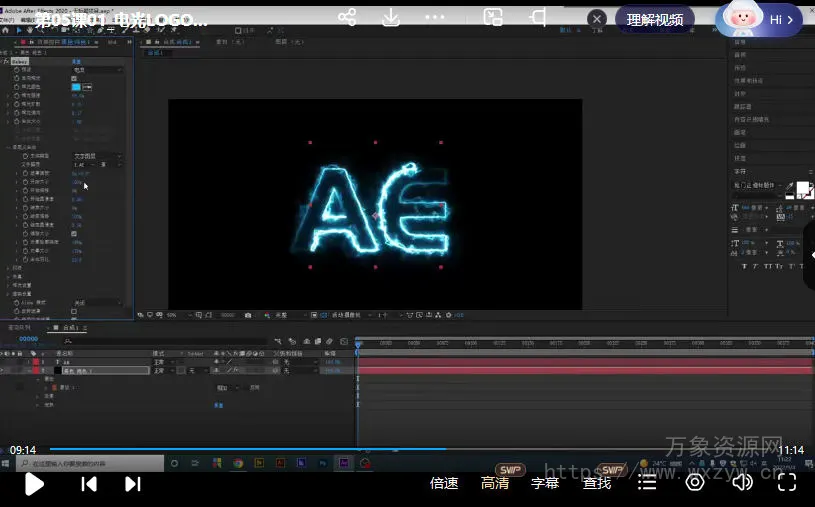Click the share icon in the top bar
This screenshot has width=815, height=507.
[x=347, y=18]
